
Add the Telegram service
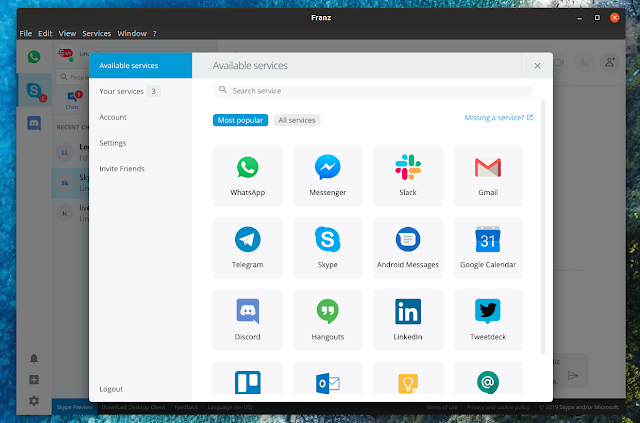(x=248, y=247)
